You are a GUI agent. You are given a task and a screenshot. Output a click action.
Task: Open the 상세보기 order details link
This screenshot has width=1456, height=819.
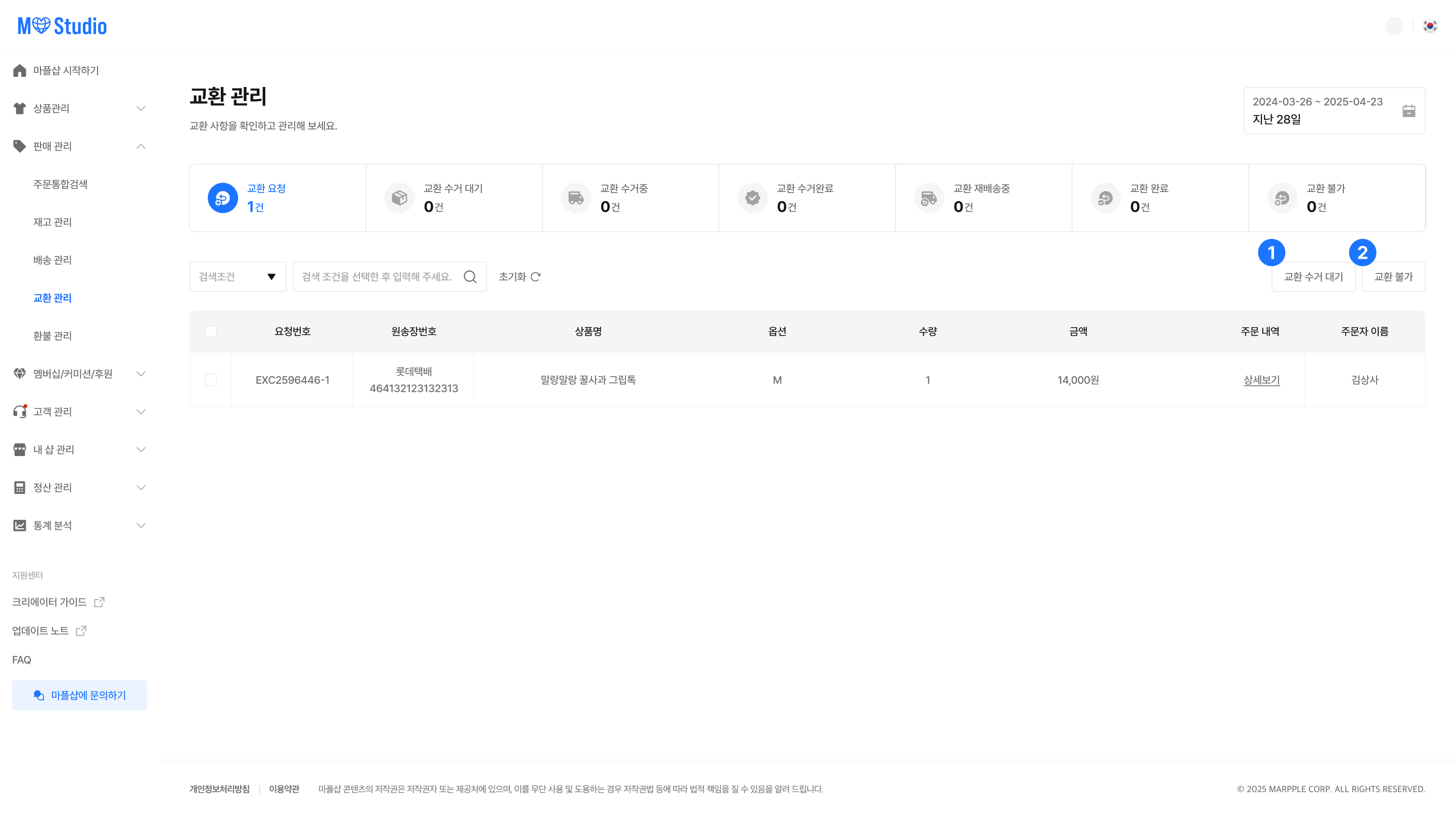click(x=1261, y=380)
